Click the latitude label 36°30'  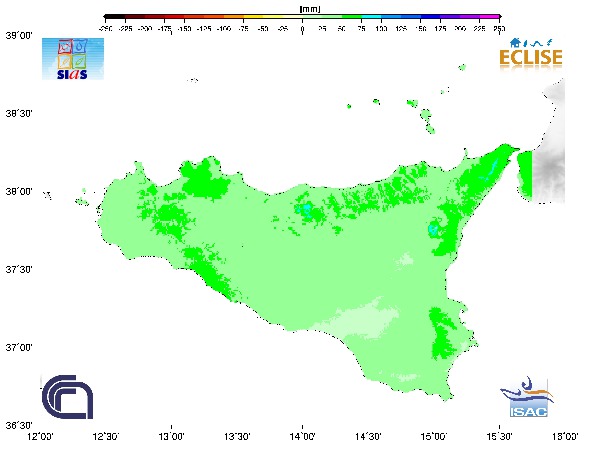tap(19, 426)
